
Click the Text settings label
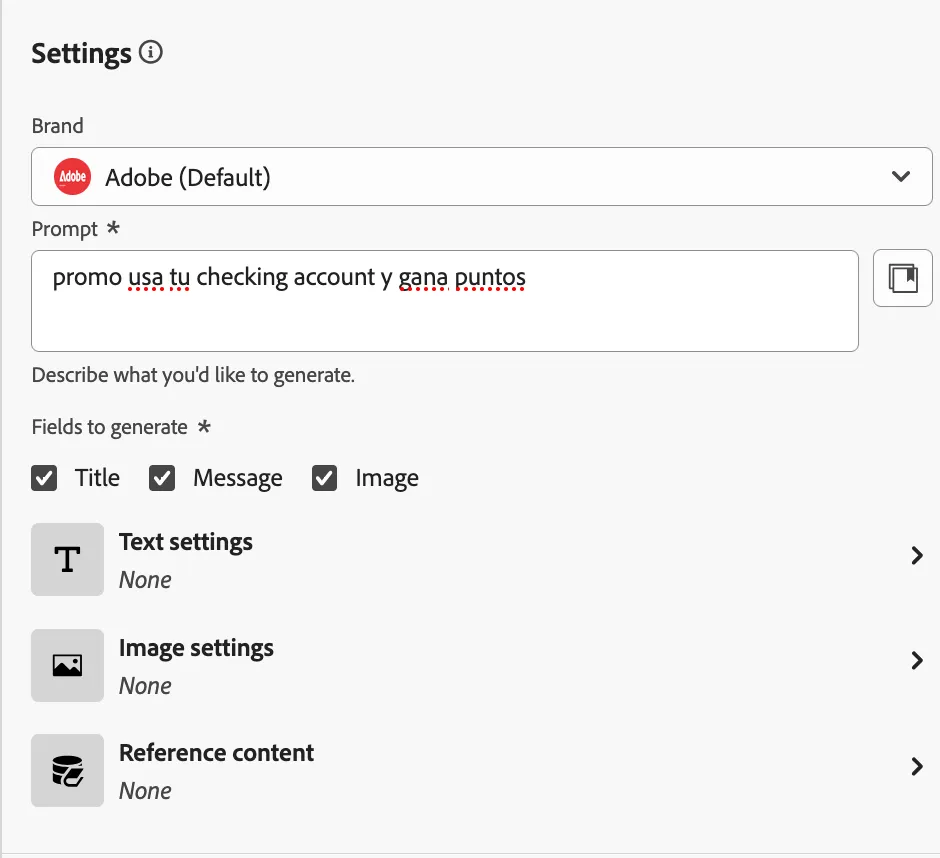[x=186, y=542]
